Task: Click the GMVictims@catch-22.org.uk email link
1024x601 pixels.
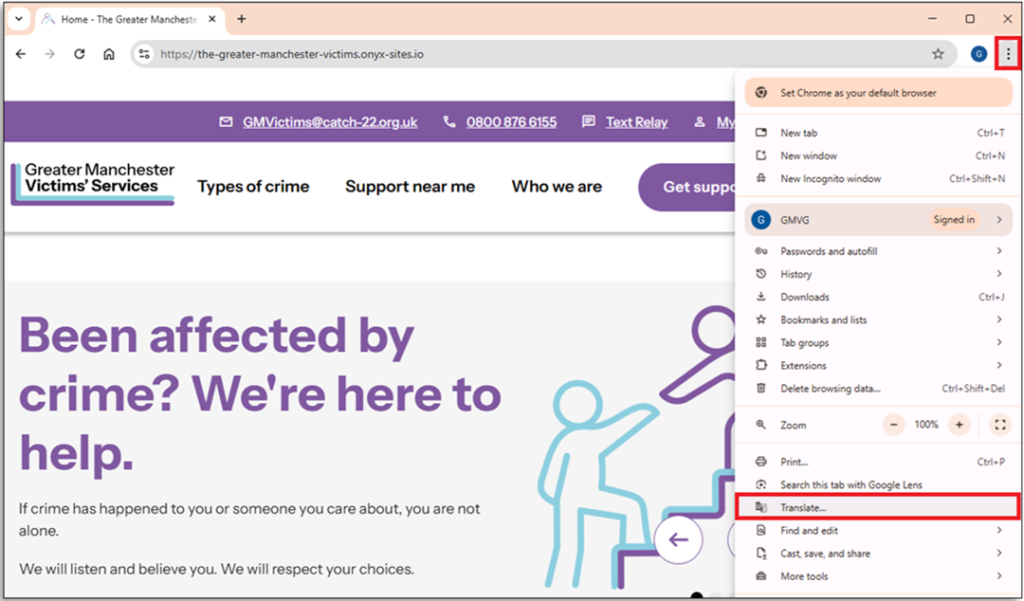Action: click(329, 122)
